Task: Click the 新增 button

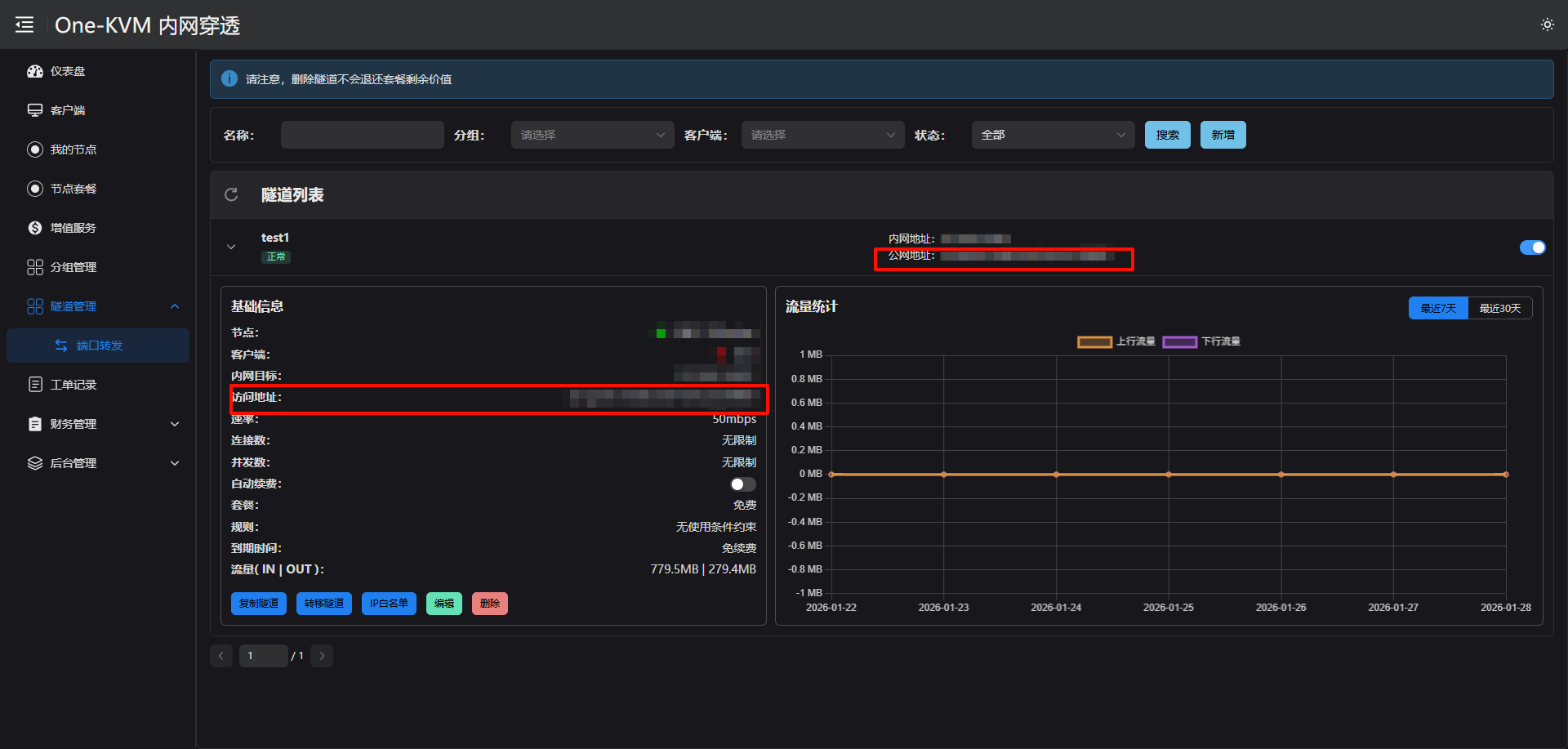Action: pyautogui.click(x=1223, y=135)
